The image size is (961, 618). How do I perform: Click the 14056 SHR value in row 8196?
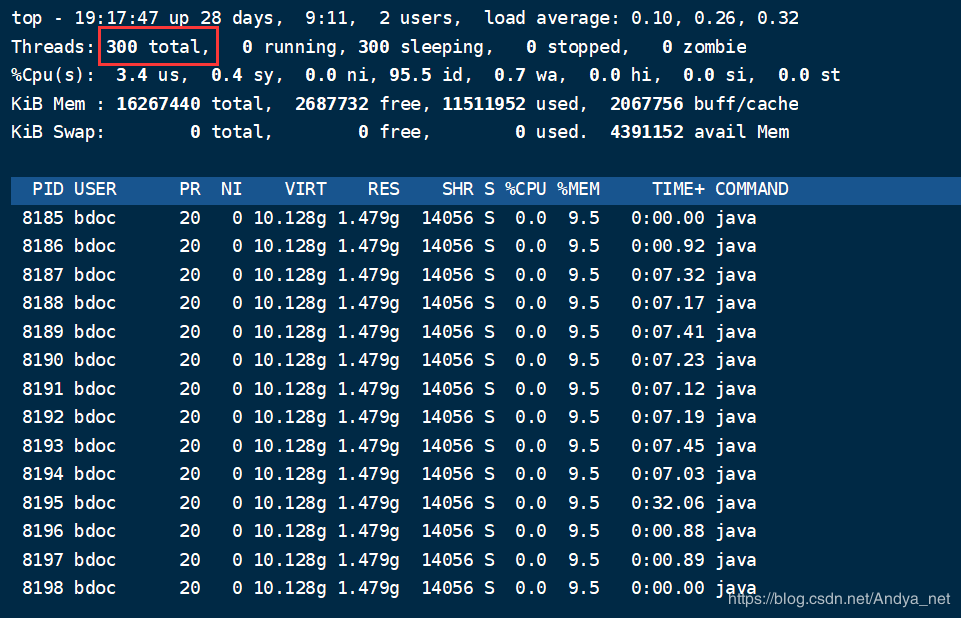pyautogui.click(x=447, y=531)
